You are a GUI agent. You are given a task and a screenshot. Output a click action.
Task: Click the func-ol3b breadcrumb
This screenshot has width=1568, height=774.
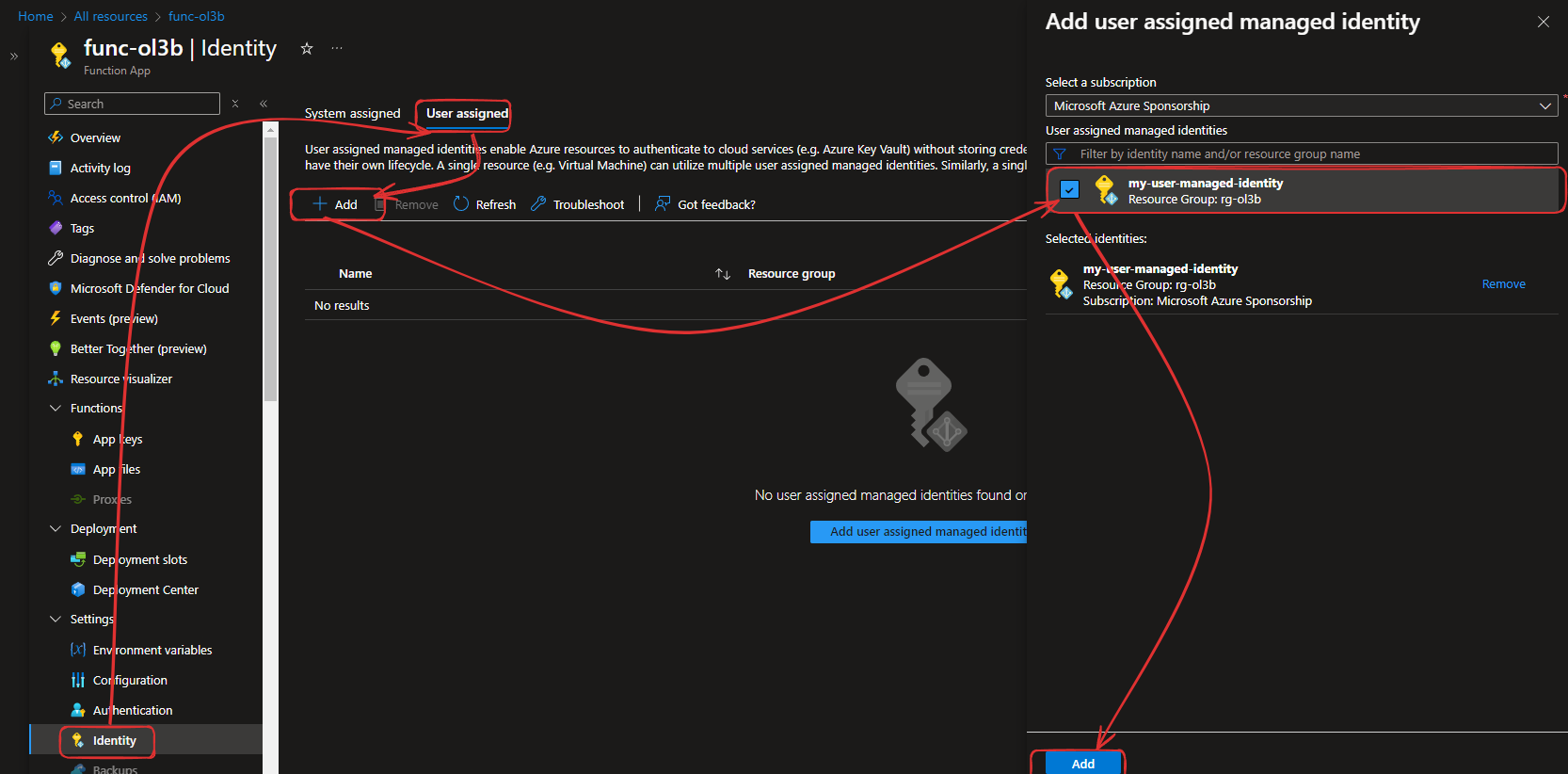197,16
